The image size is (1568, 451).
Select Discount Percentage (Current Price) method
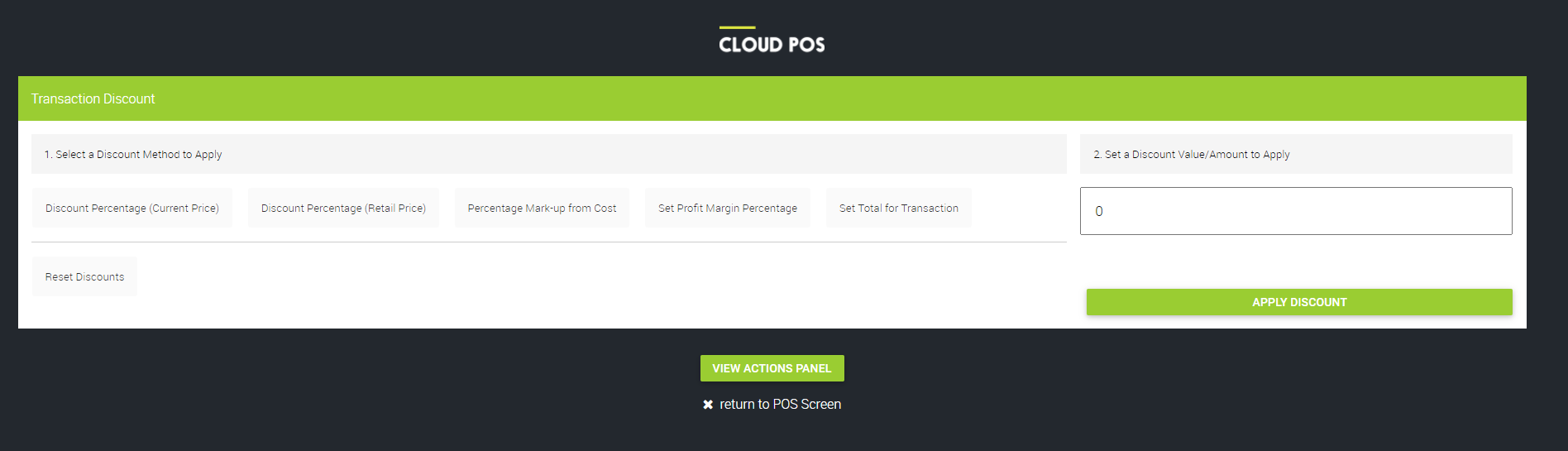132,208
